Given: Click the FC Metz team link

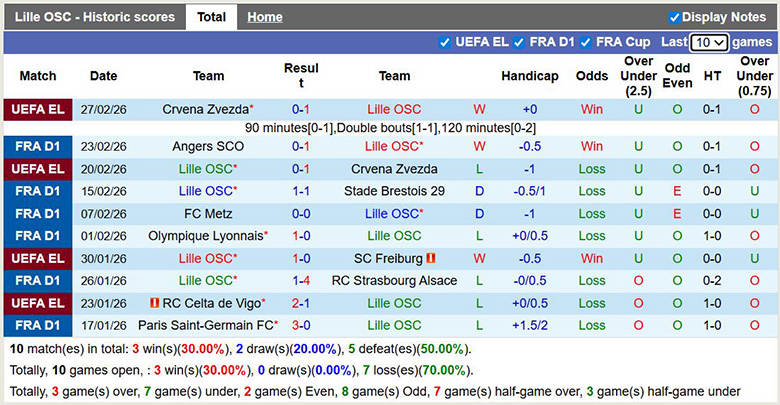Looking at the screenshot, I should point(208,213).
